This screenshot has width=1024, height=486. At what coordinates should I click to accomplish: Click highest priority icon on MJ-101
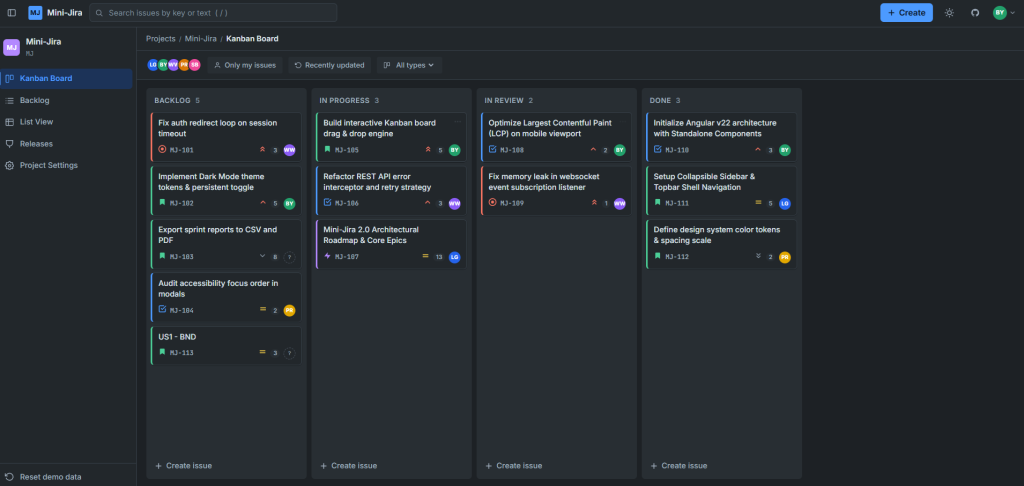pyautogui.click(x=263, y=150)
